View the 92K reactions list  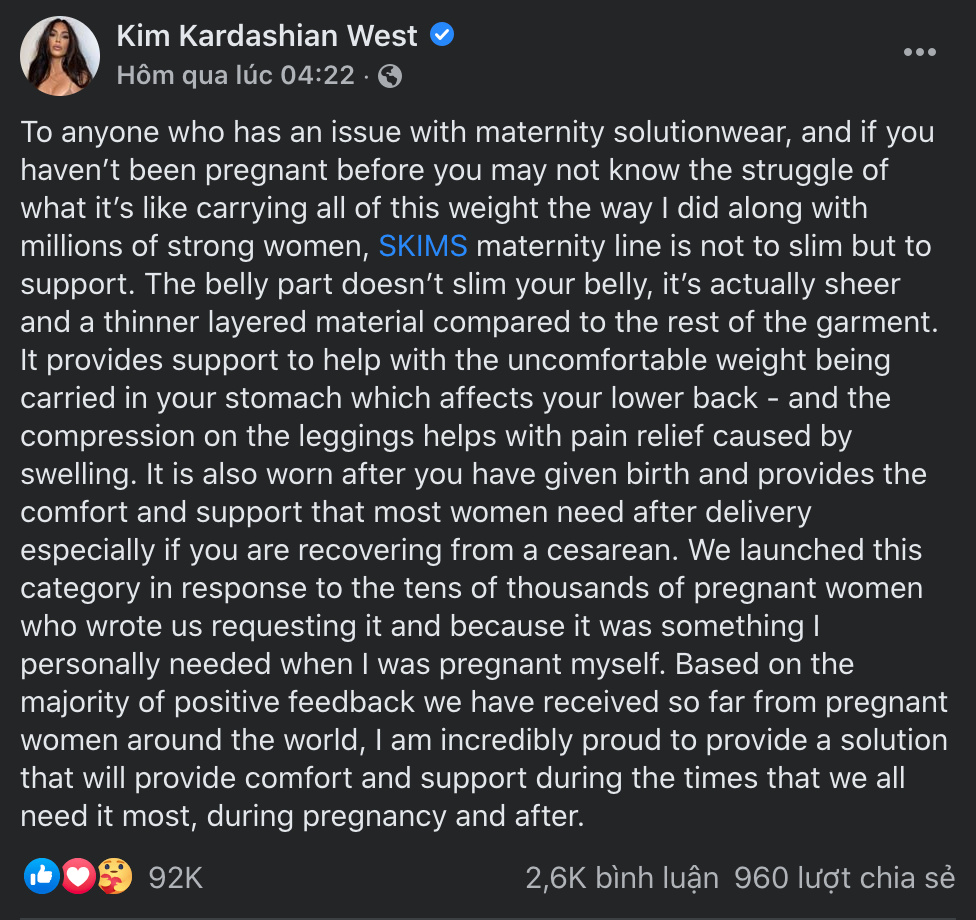click(x=176, y=878)
